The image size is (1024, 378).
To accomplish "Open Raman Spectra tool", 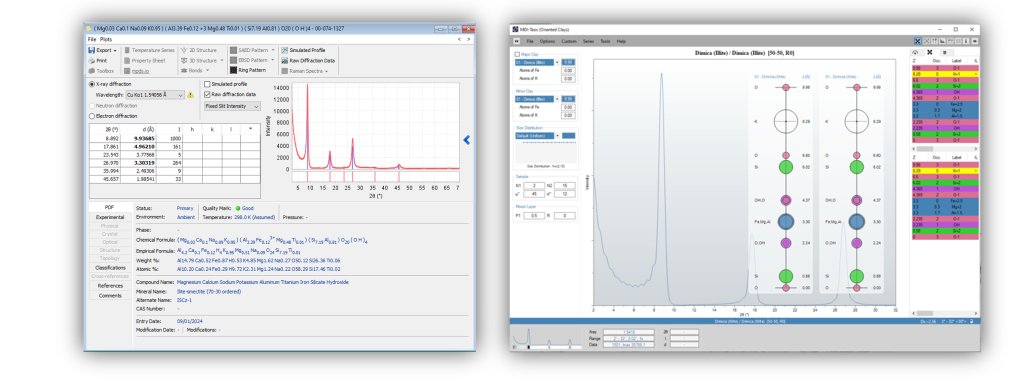I will click(304, 71).
